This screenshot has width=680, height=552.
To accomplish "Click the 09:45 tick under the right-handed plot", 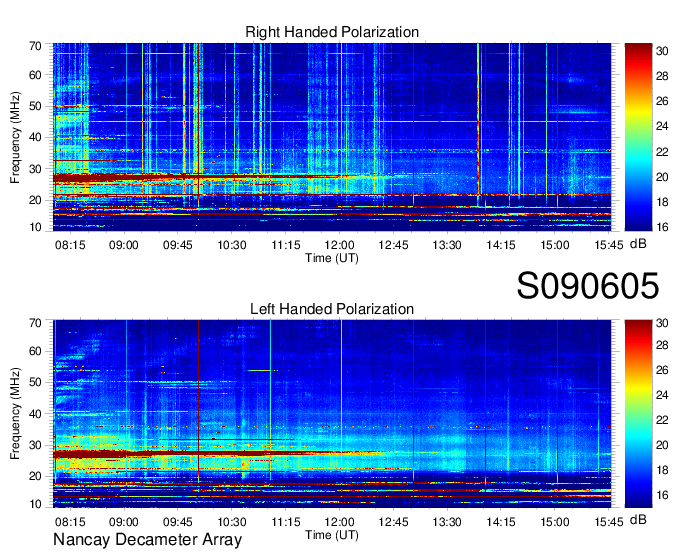I will [178, 245].
